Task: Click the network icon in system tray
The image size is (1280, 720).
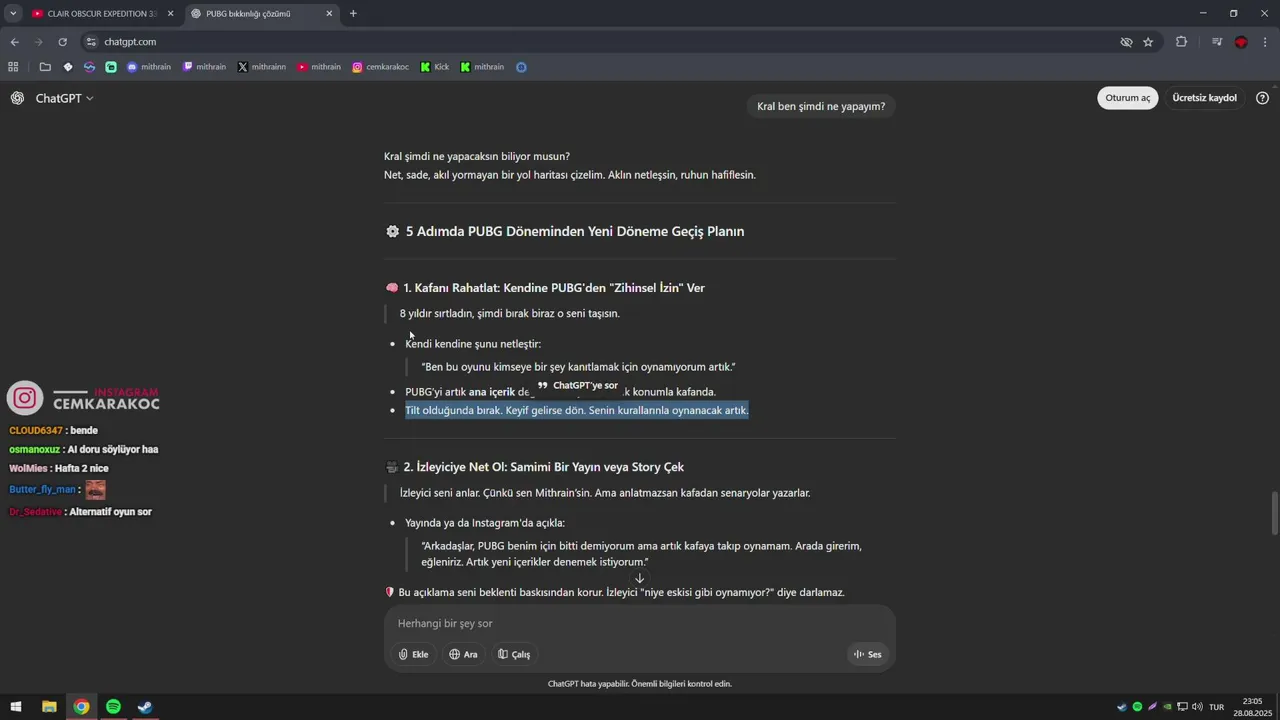Action: point(1182,707)
